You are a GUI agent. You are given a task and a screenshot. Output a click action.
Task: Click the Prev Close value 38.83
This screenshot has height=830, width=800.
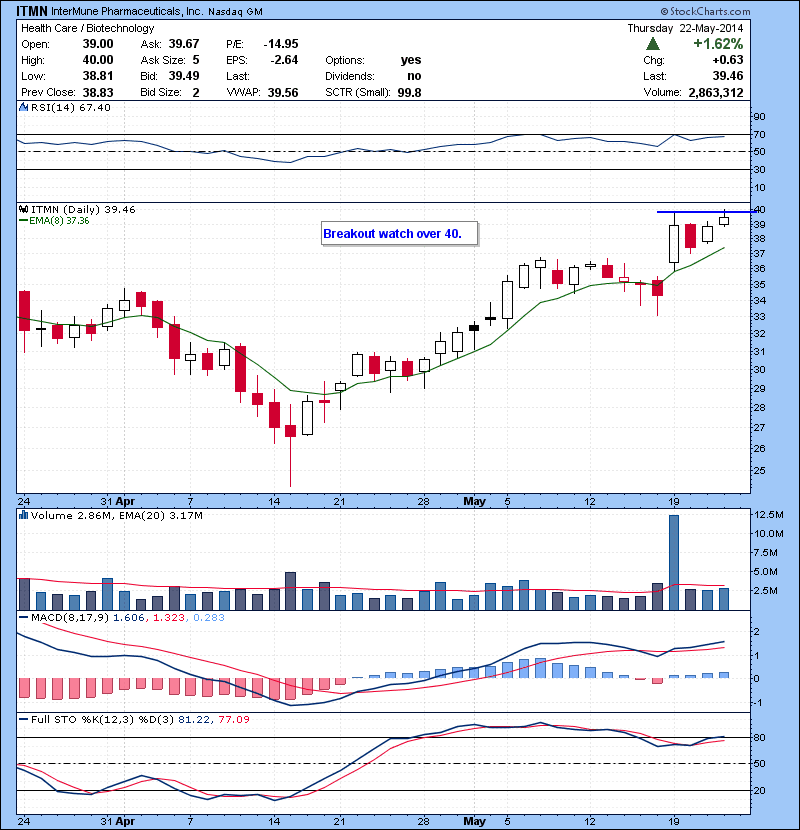98,92
